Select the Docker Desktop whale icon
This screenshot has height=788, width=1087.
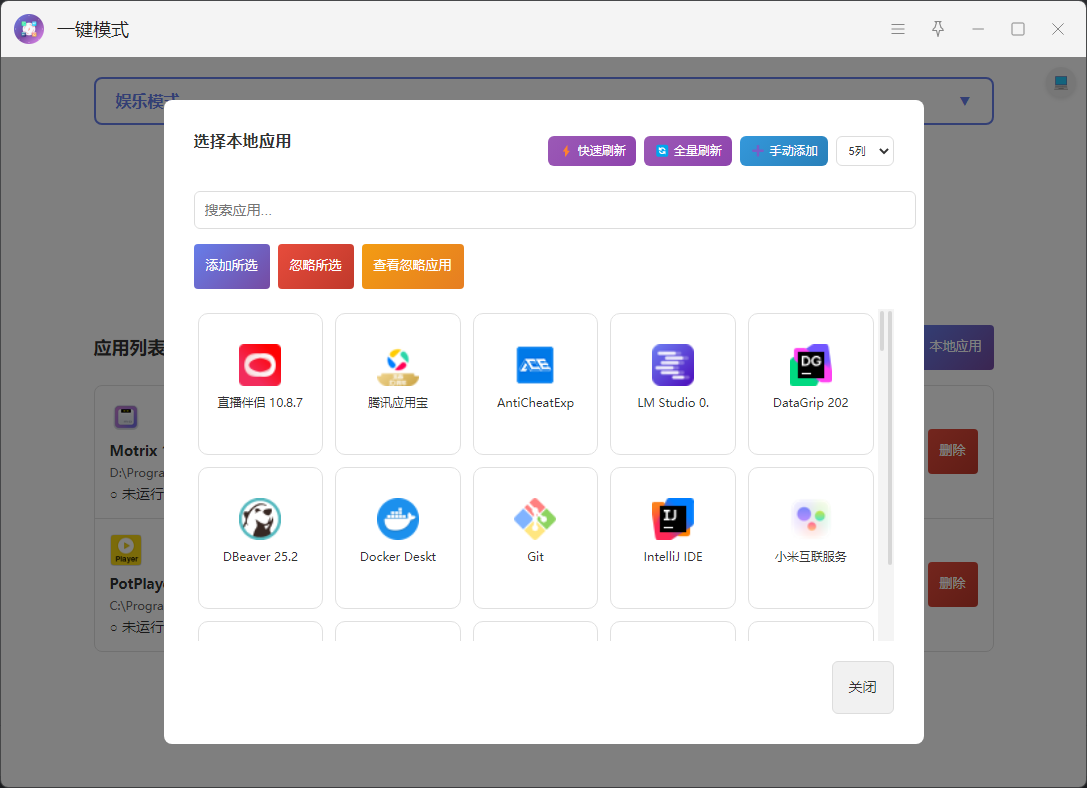tap(398, 518)
